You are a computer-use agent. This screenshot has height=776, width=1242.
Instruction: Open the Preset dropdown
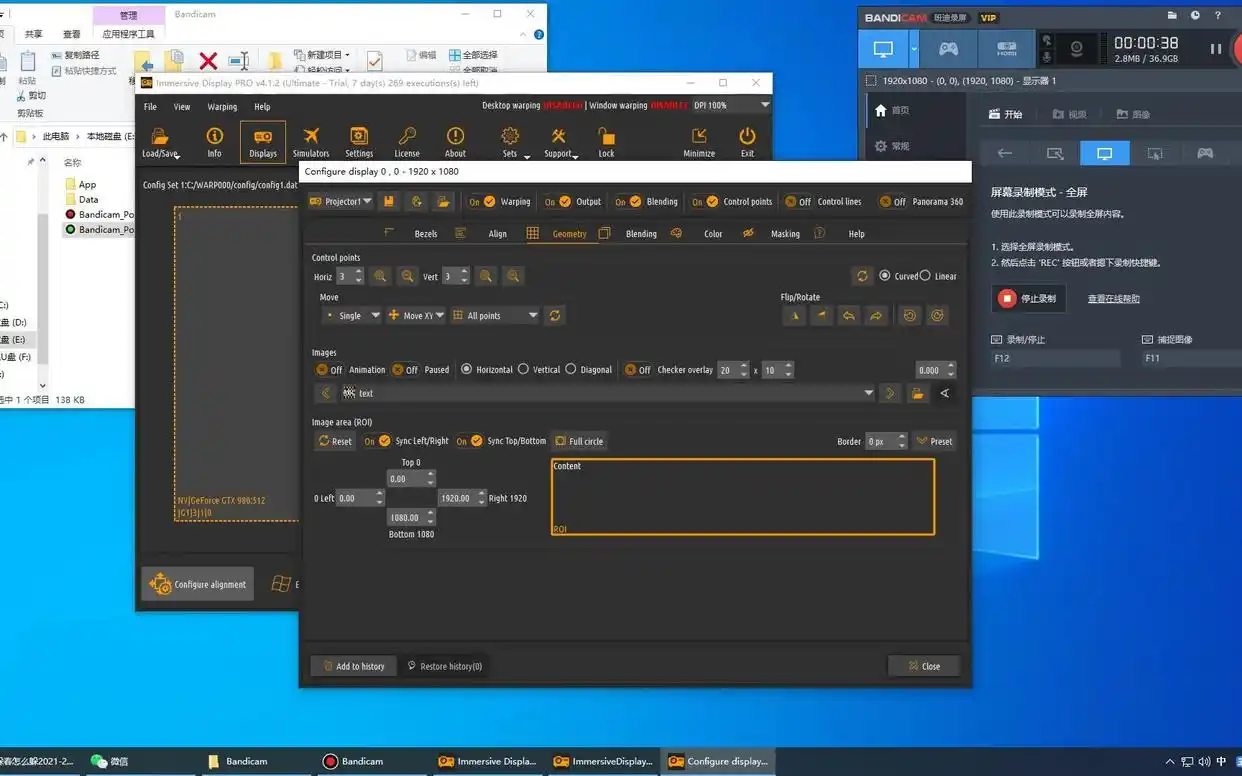coord(934,441)
